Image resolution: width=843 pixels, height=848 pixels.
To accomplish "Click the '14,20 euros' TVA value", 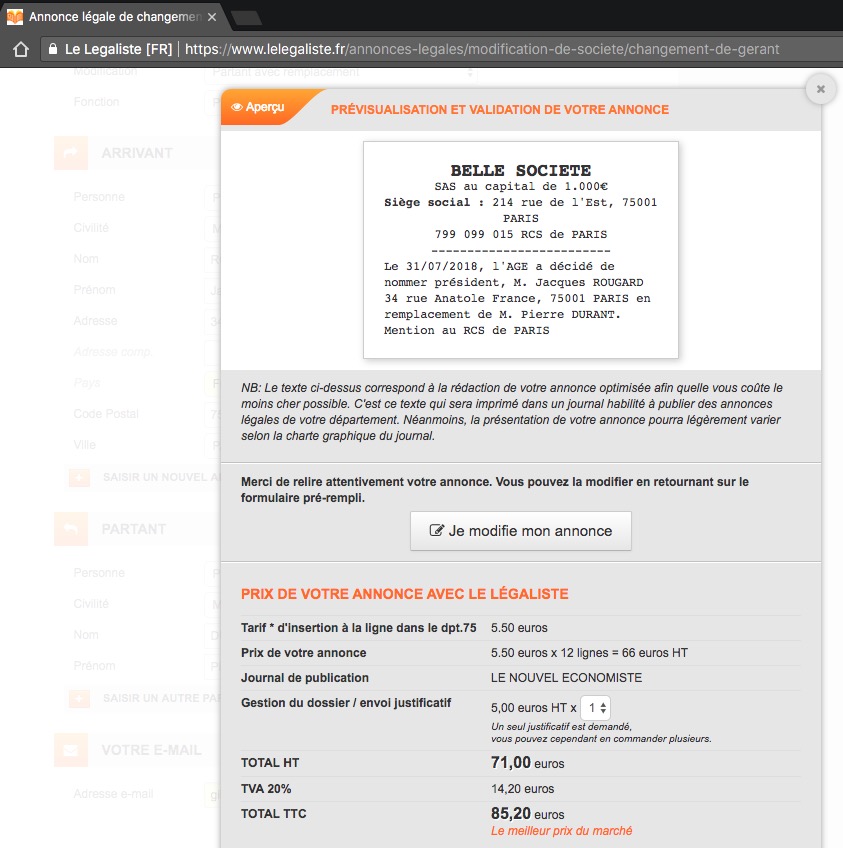I will (x=522, y=789).
